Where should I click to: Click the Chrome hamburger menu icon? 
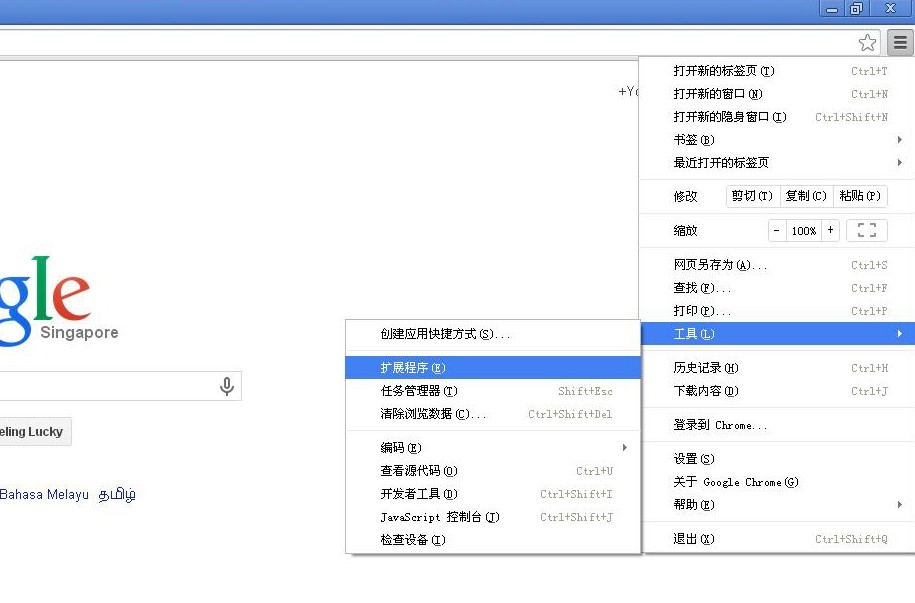pos(900,43)
